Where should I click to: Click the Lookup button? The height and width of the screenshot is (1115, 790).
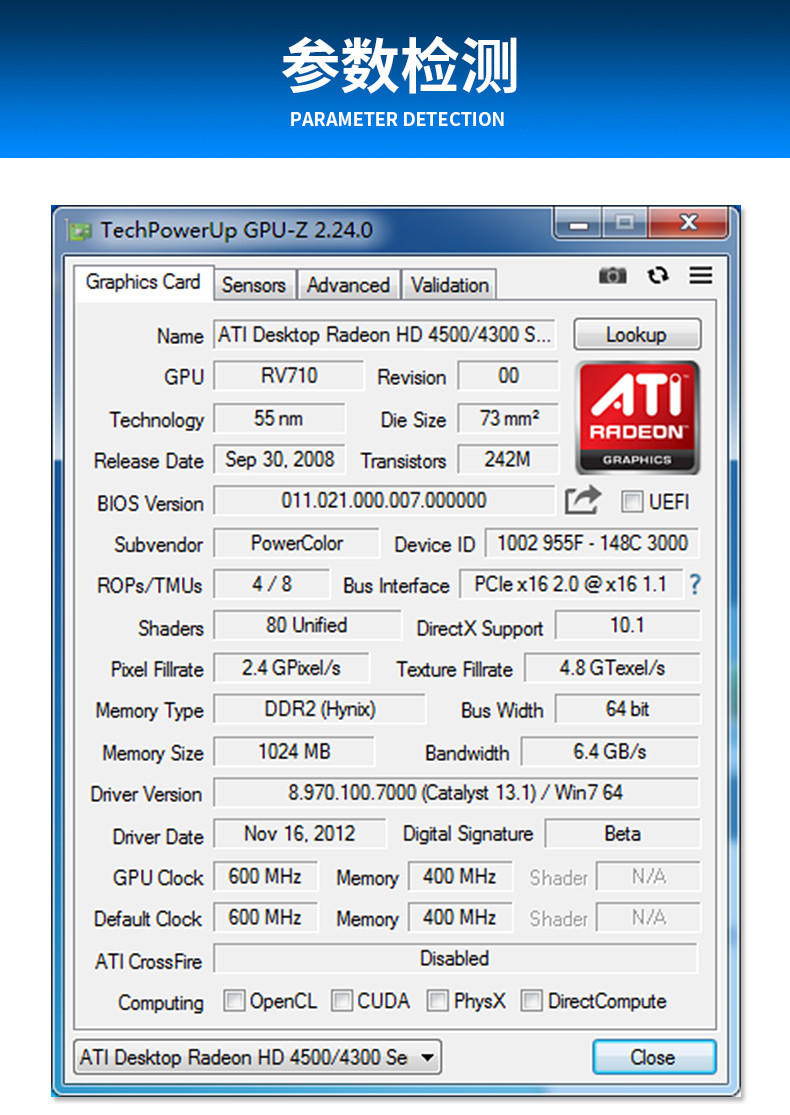[637, 334]
